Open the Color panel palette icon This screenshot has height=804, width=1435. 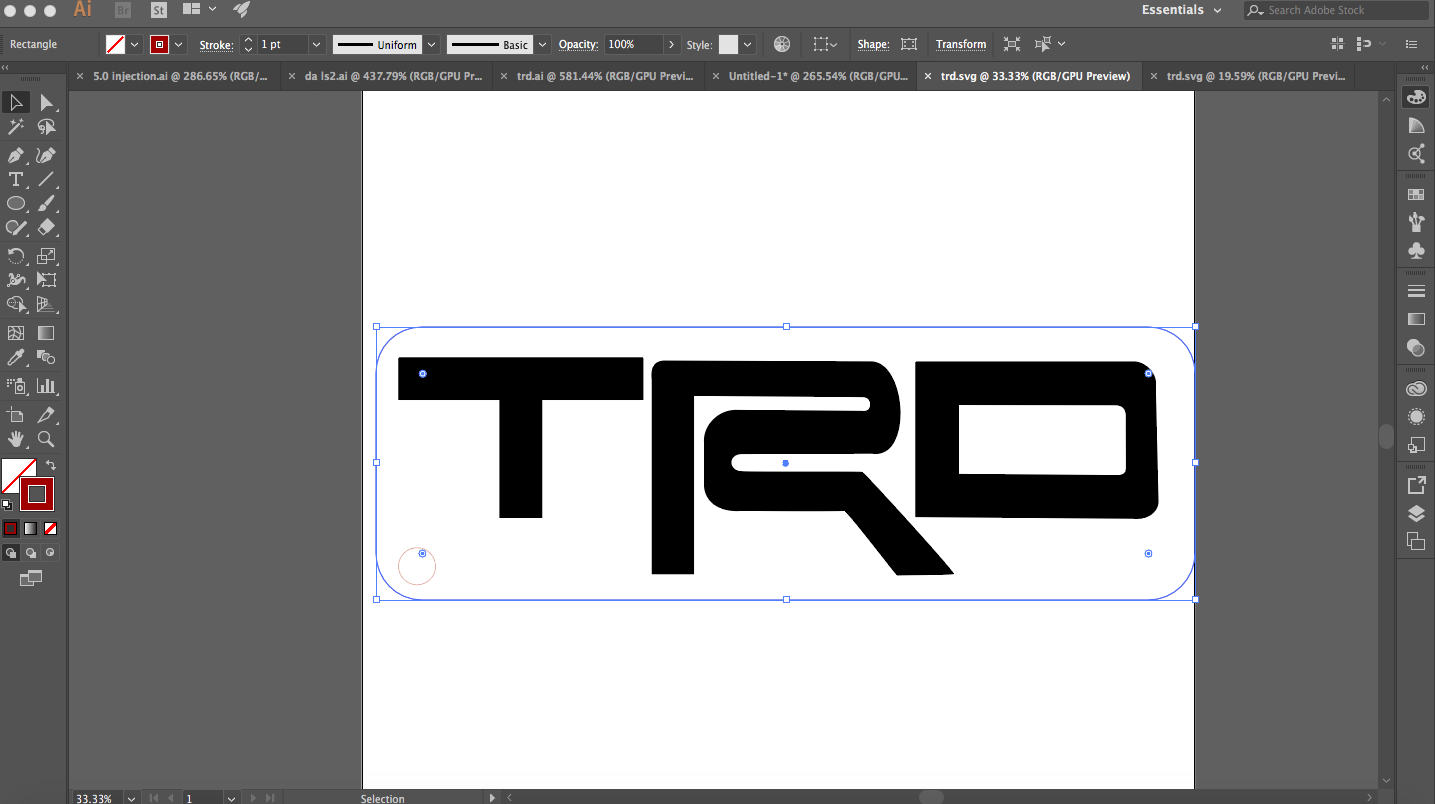point(1416,97)
